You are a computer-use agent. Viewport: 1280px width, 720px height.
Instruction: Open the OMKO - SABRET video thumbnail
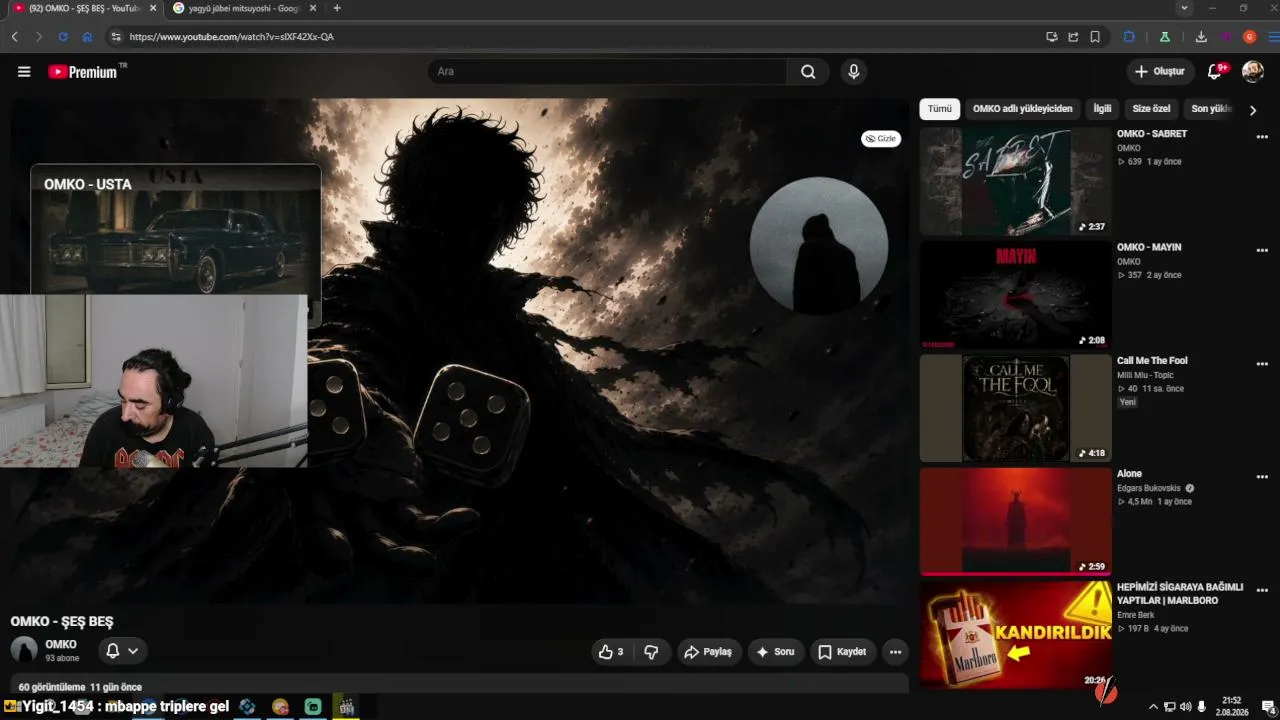point(1015,181)
